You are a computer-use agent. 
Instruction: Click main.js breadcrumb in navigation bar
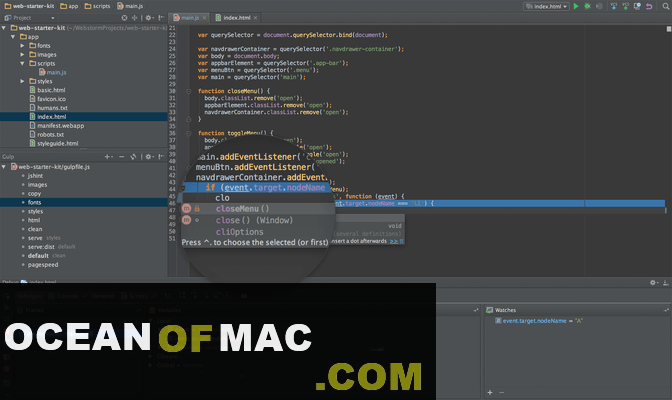[130, 6]
